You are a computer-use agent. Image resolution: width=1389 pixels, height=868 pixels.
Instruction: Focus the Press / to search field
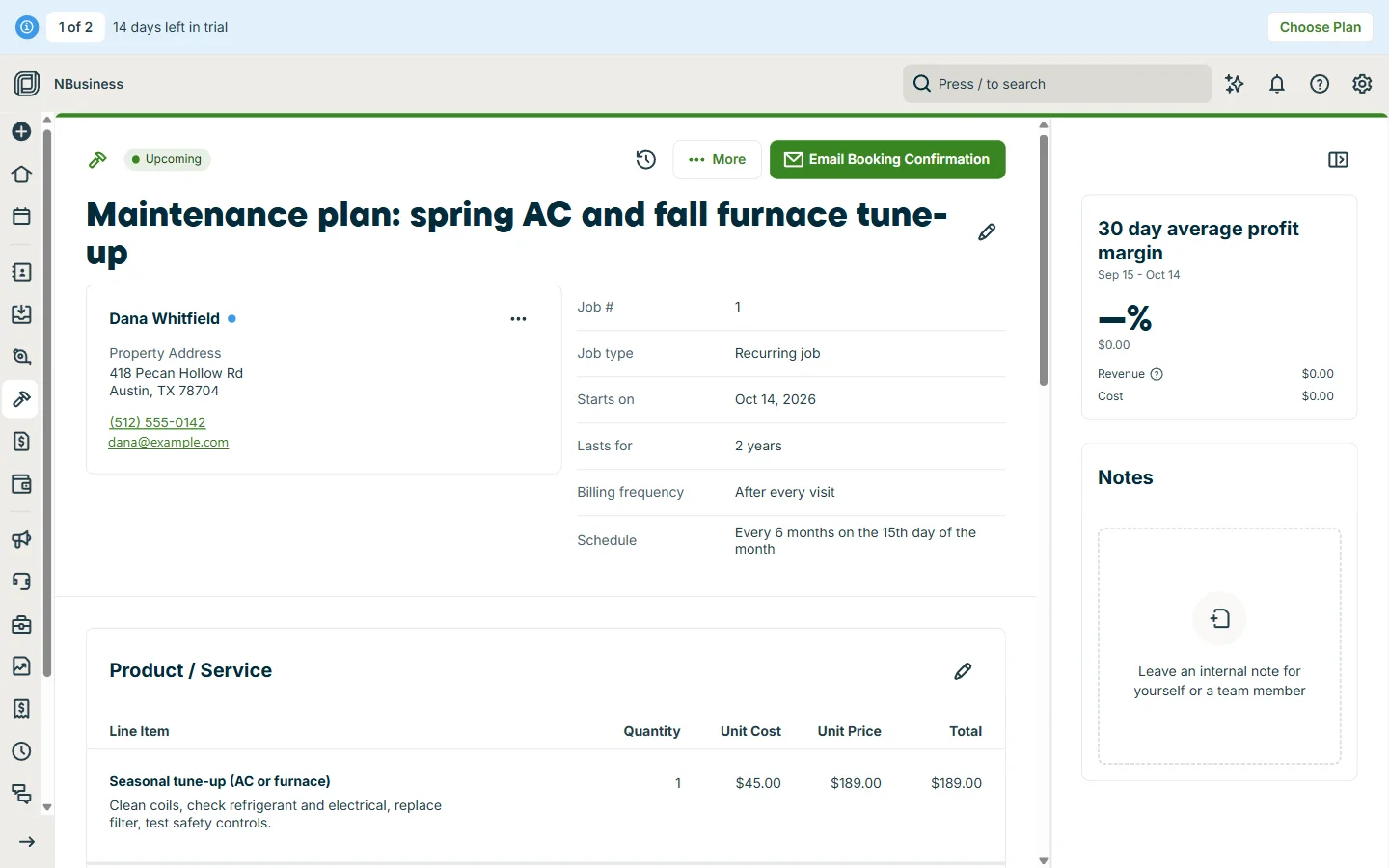pyautogui.click(x=1057, y=84)
